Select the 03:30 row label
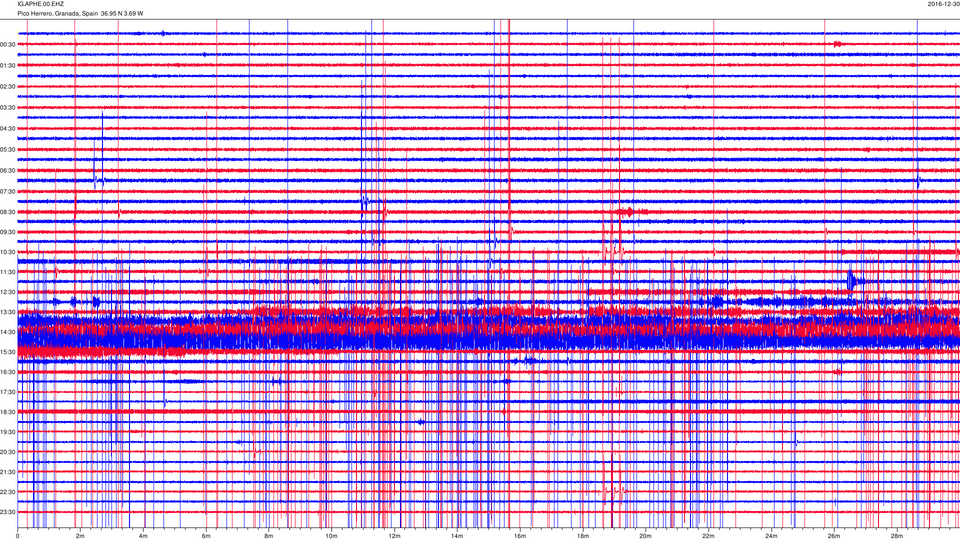The width and height of the screenshot is (960, 540). coord(8,108)
